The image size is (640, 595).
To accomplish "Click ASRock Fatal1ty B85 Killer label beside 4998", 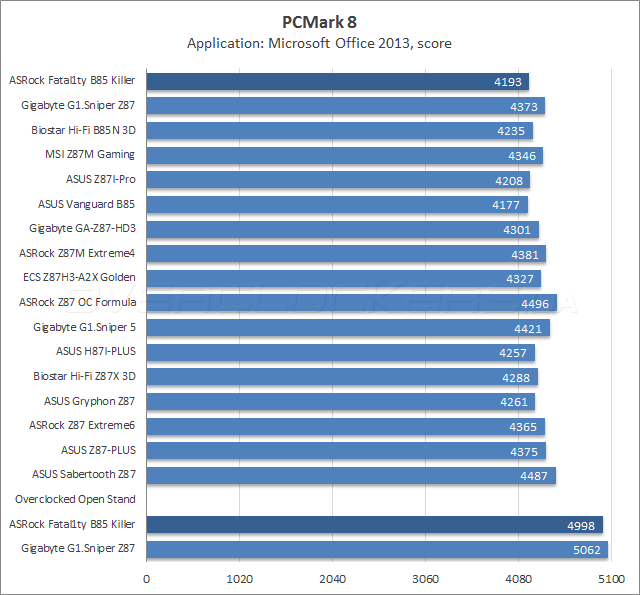I will pyautogui.click(x=72, y=524).
